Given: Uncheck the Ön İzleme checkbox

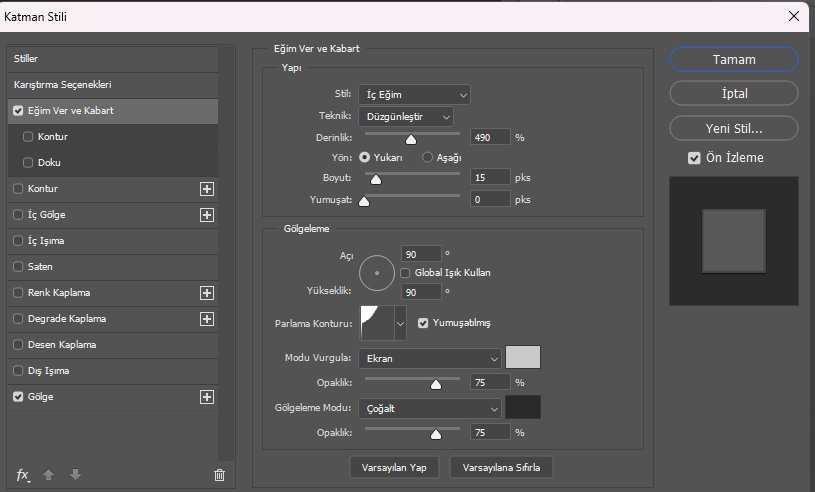Looking at the screenshot, I should [694, 158].
